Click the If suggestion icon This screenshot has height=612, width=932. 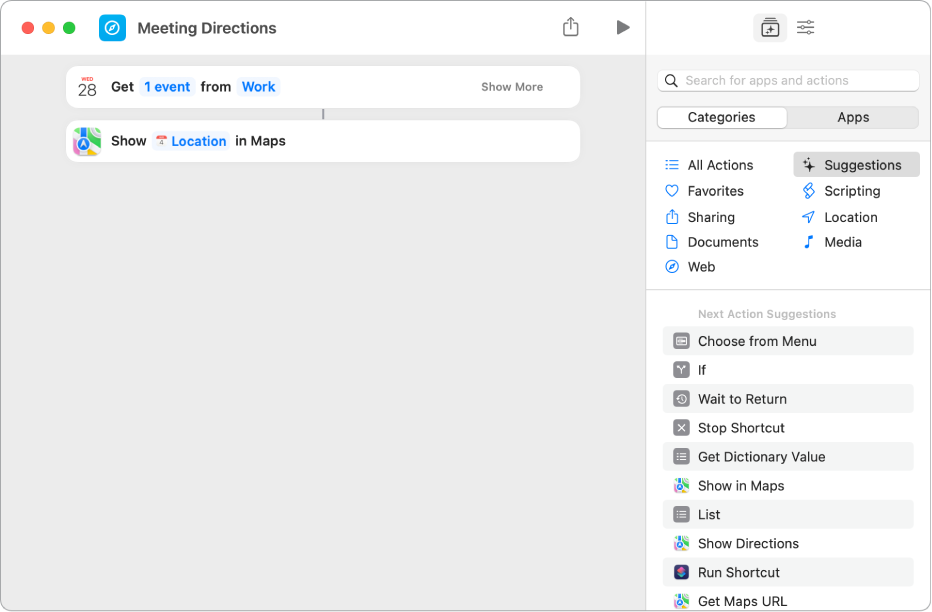[x=681, y=369]
